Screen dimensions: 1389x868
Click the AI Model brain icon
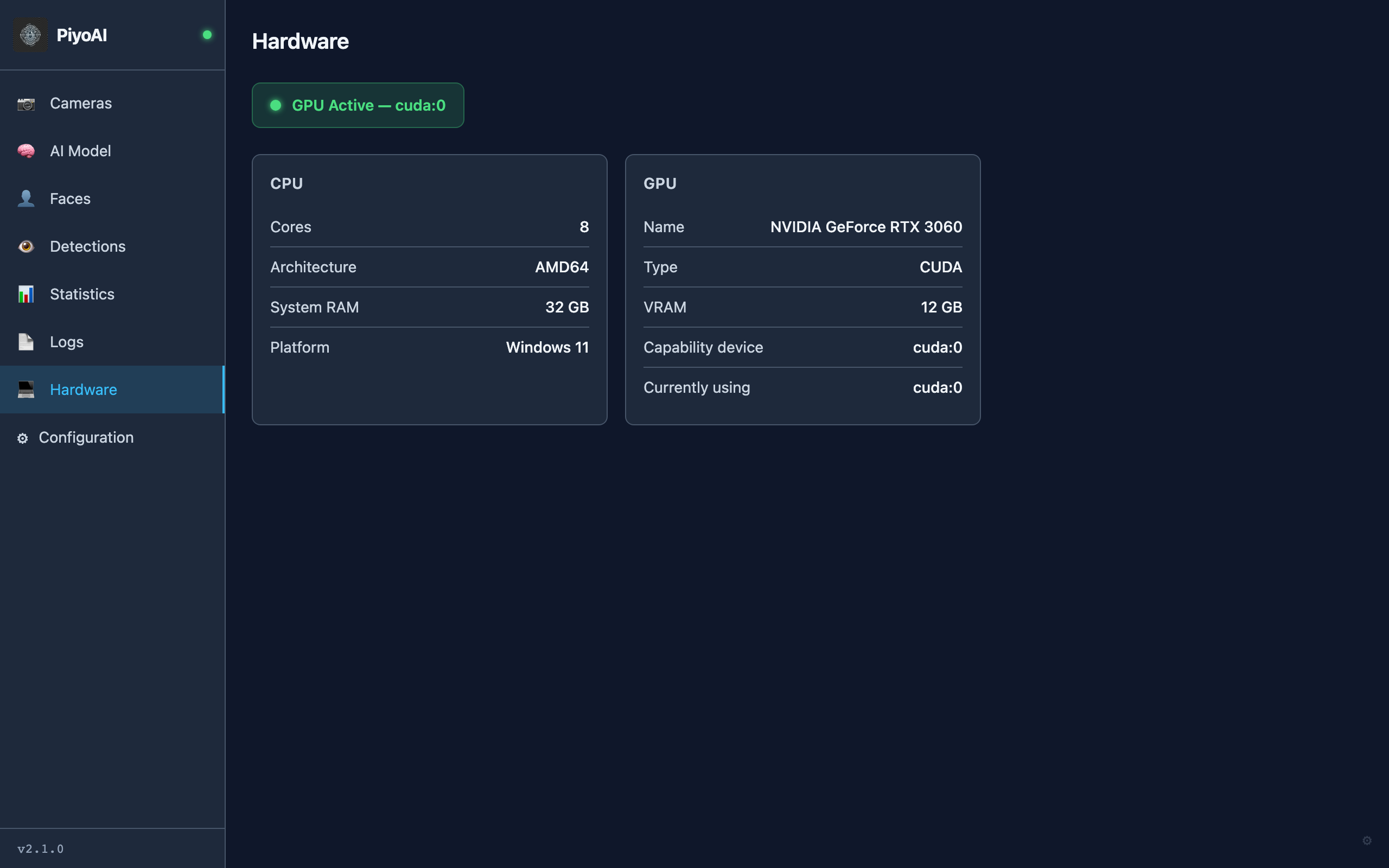pos(26,151)
